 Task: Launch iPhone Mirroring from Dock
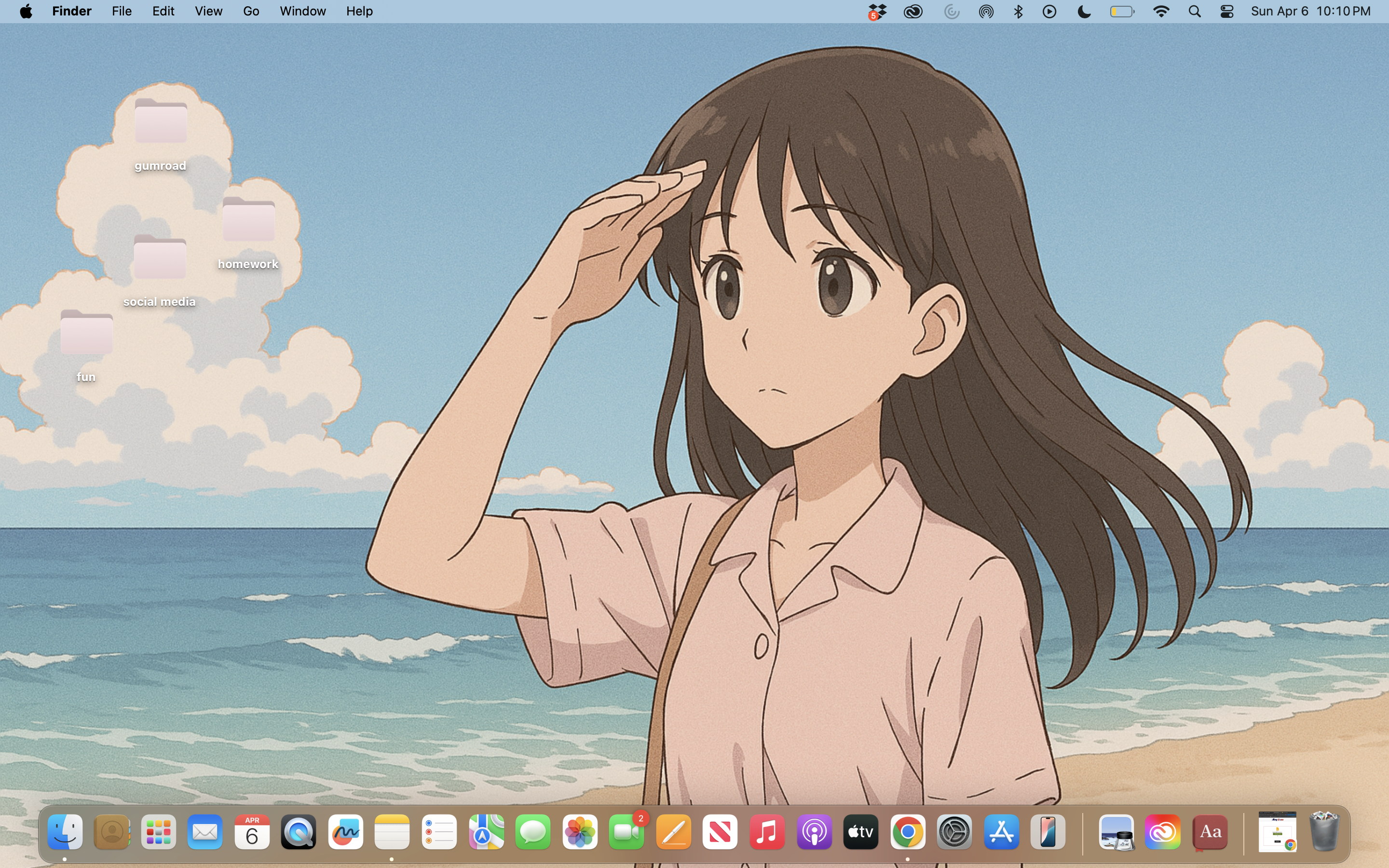[1048, 832]
